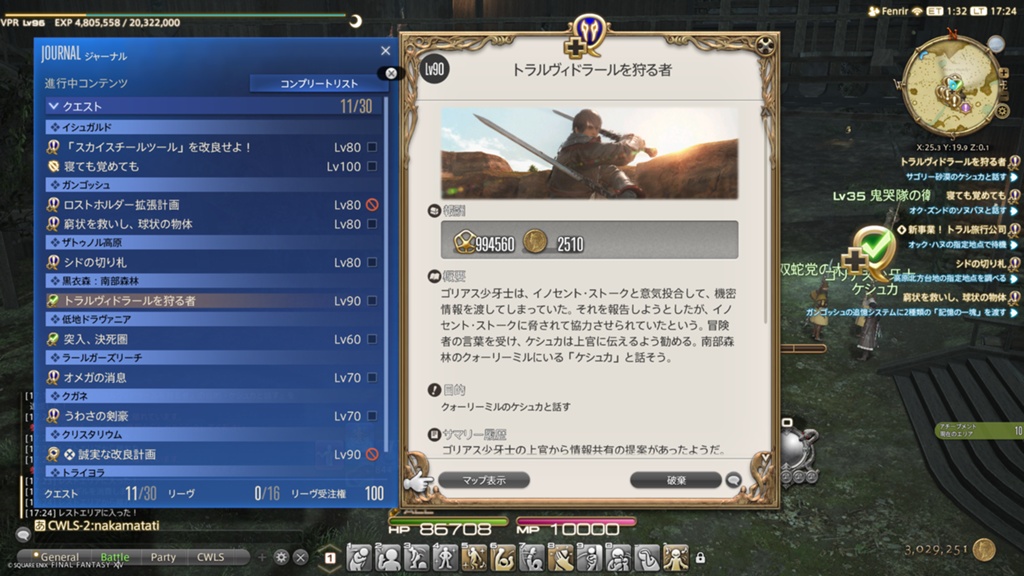The width and height of the screenshot is (1024, 576).
Task: Click the gil coin icon at bottom right
Action: coord(984,550)
